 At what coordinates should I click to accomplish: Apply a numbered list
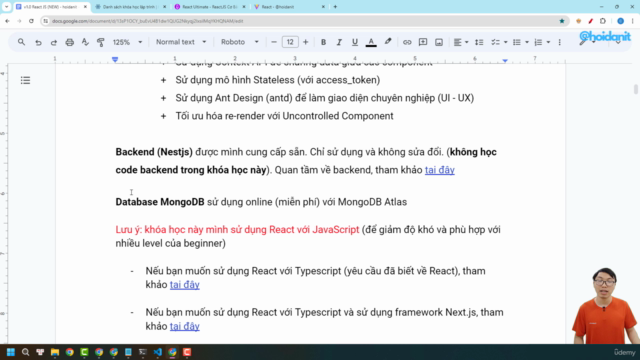[538, 42]
